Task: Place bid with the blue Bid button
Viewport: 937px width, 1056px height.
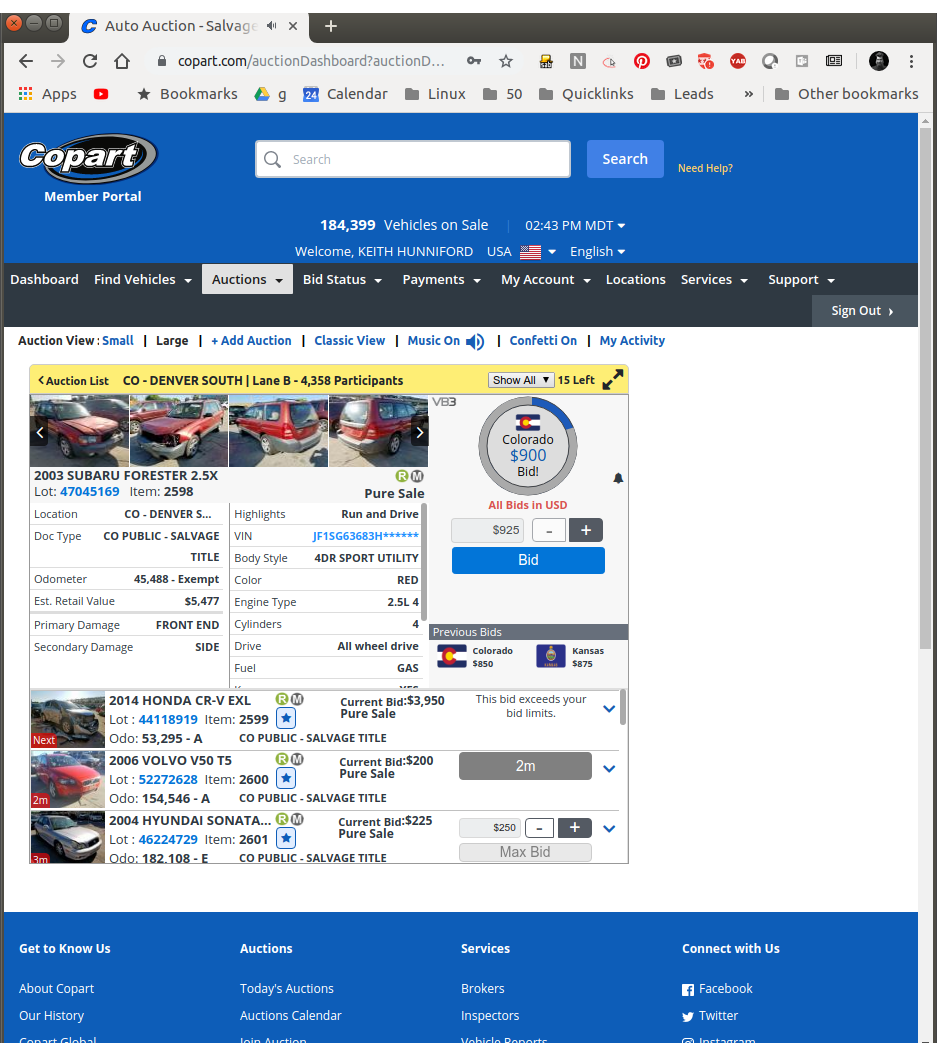Action: click(x=528, y=560)
